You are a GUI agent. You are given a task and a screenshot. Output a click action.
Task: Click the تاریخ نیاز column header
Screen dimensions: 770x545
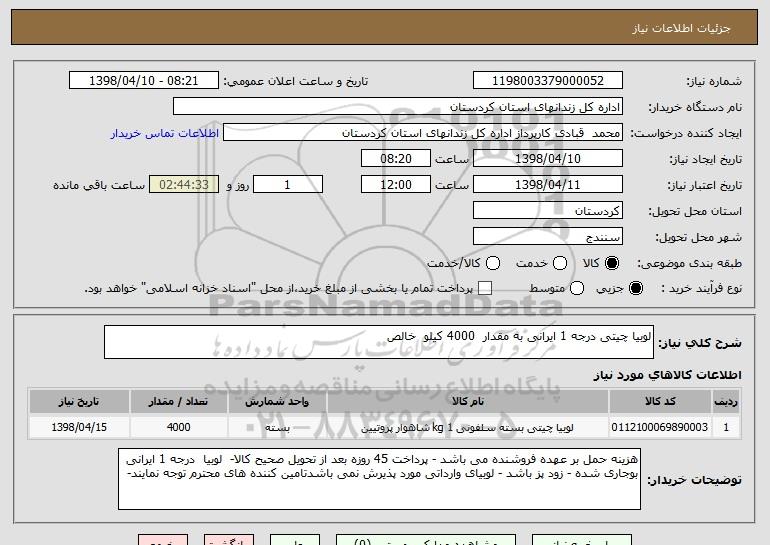point(79,402)
